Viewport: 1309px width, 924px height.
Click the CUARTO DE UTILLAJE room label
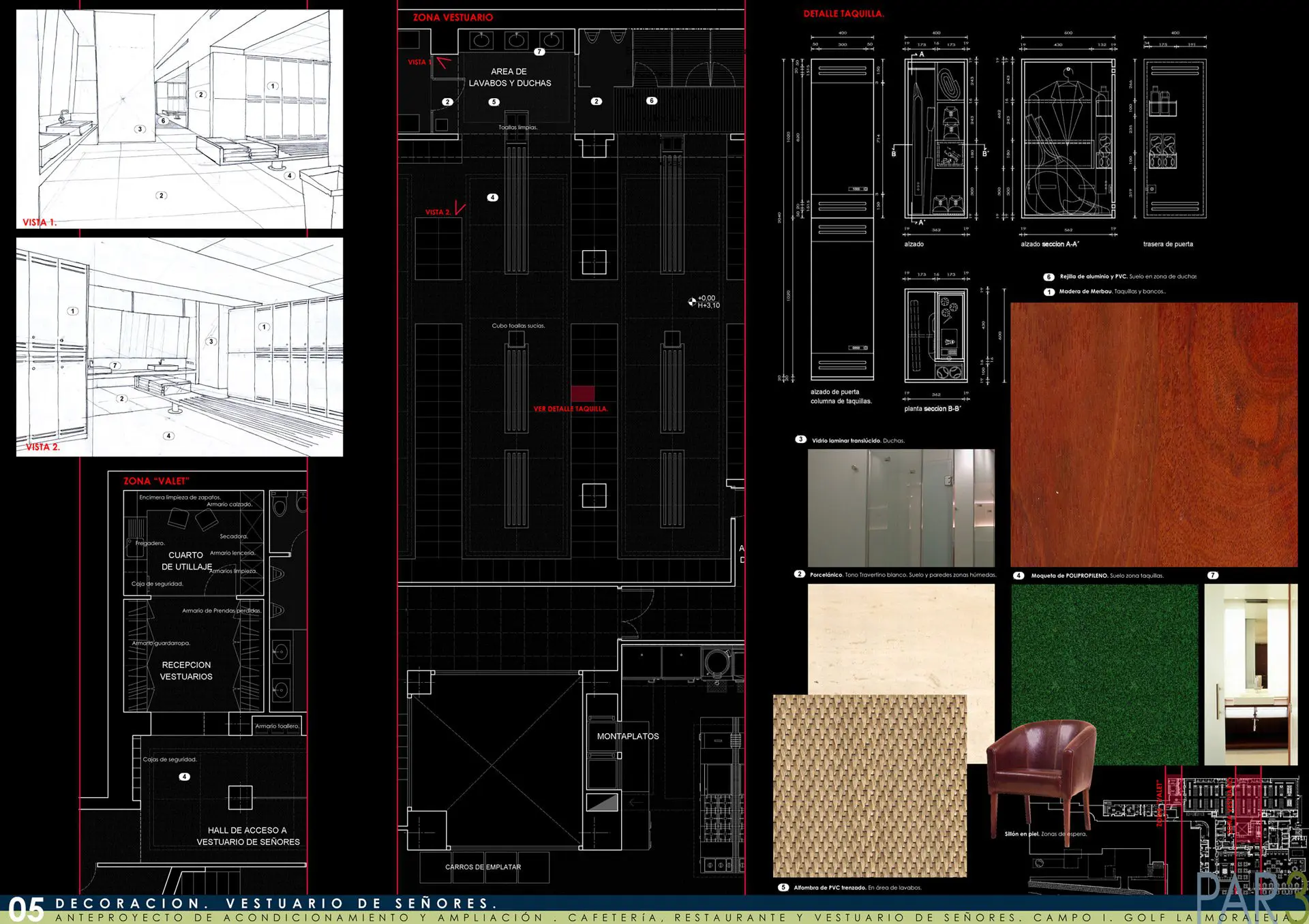coord(187,561)
